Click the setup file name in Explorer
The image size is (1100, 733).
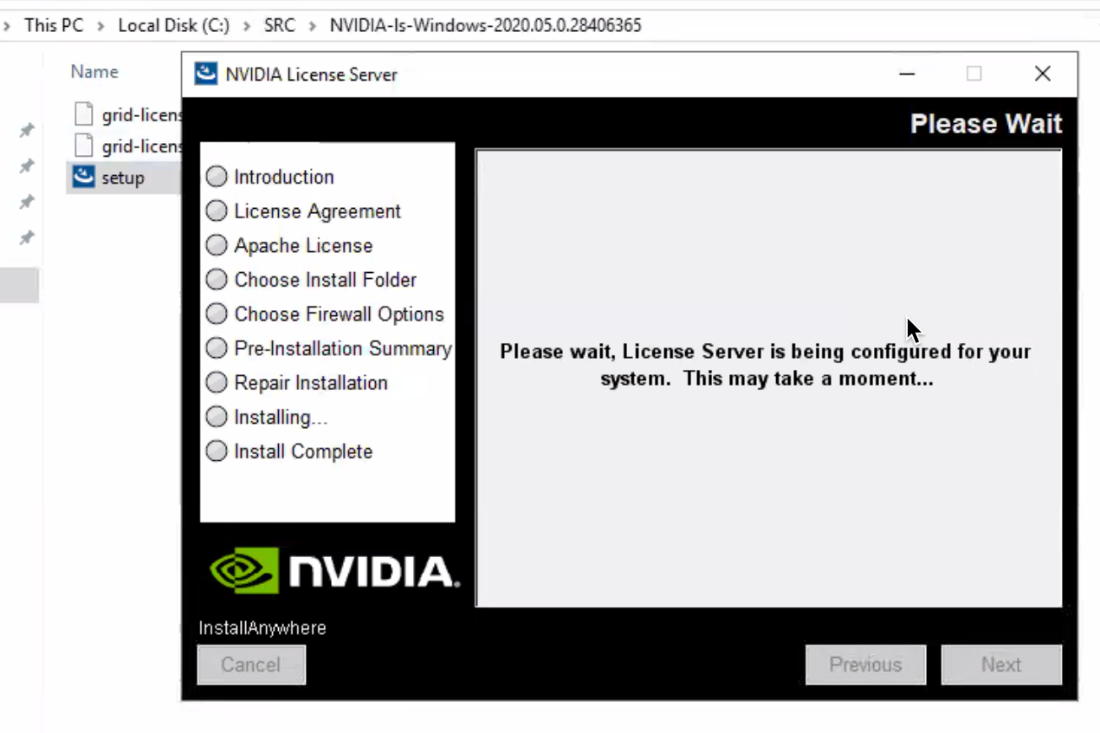tap(123, 178)
